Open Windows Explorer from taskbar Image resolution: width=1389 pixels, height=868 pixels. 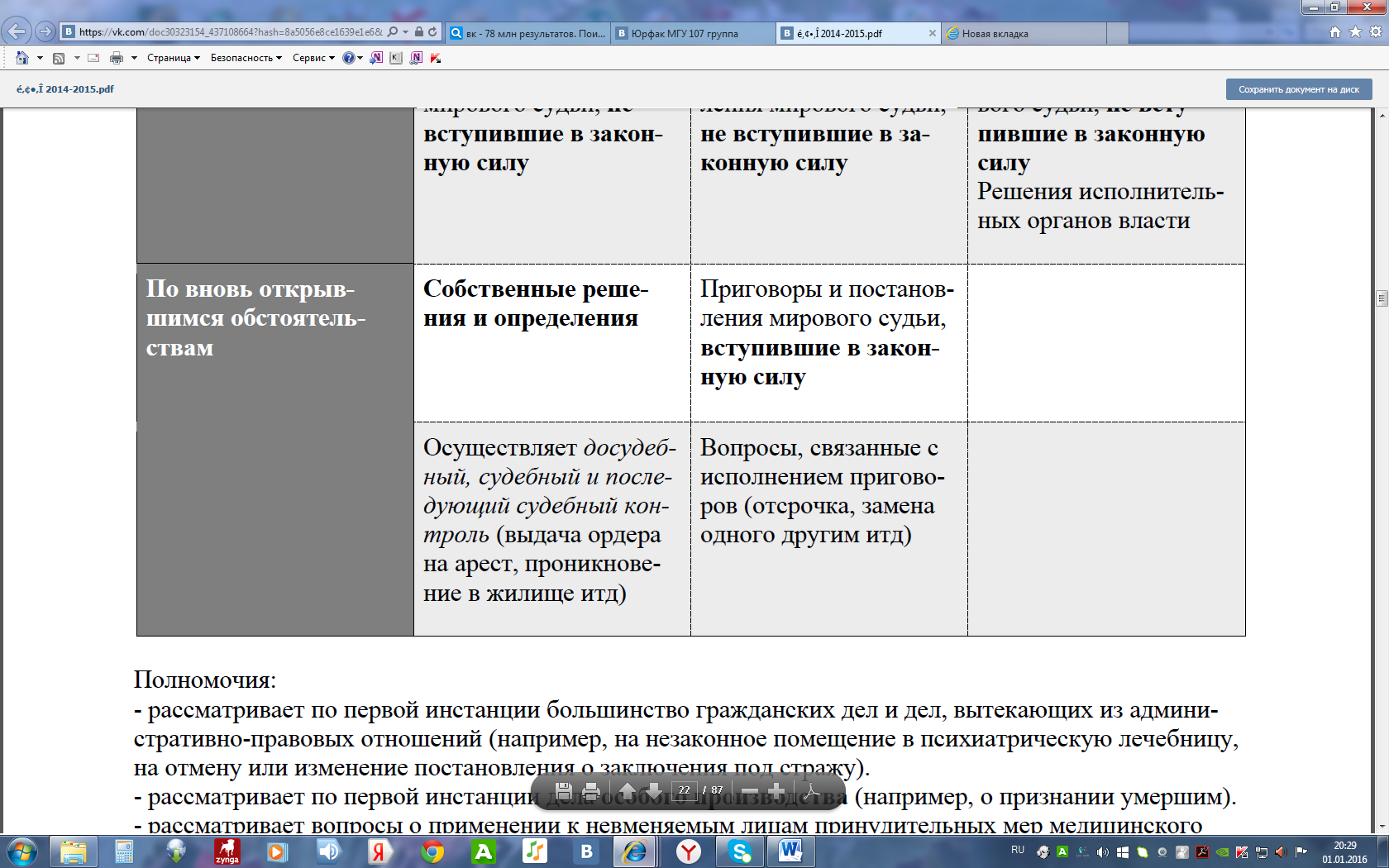[74, 851]
